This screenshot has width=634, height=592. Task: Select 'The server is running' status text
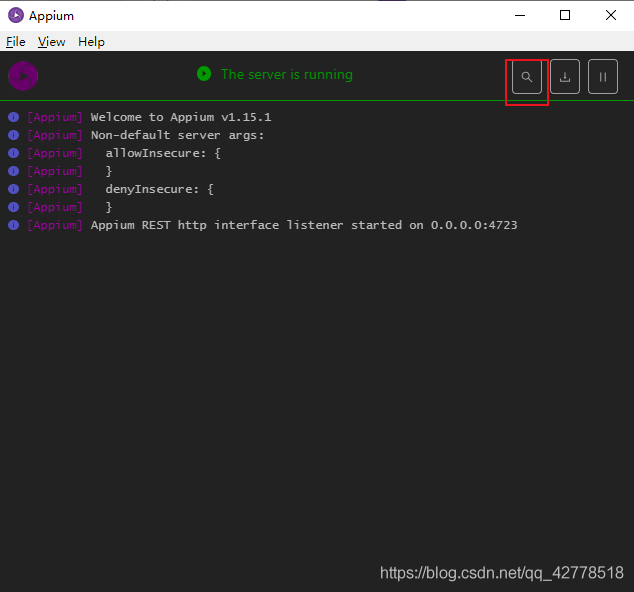(x=287, y=74)
